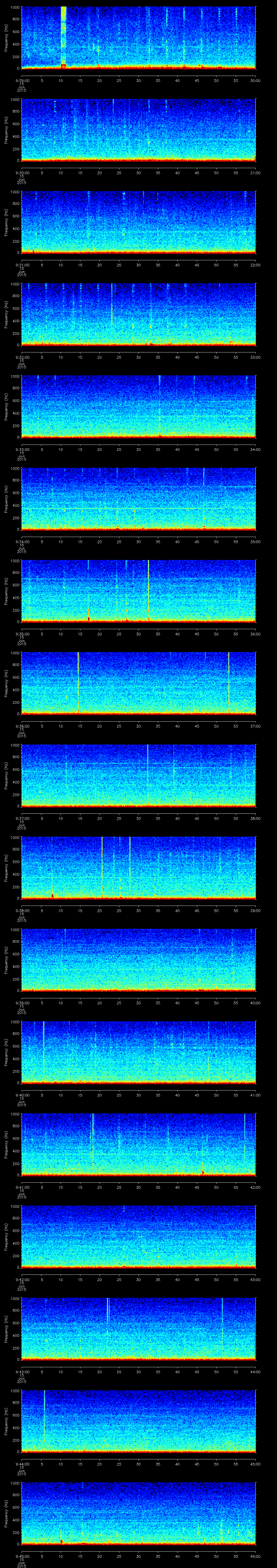Click the 32:00 end time label
The image size is (277, 1568).
click(256, 265)
